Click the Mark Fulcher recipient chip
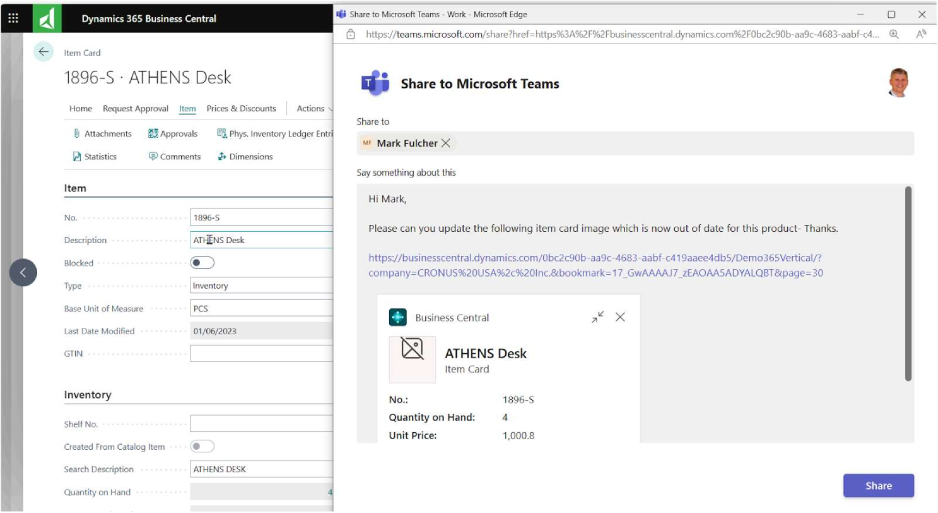This screenshot has height=513, width=938. tap(406, 143)
